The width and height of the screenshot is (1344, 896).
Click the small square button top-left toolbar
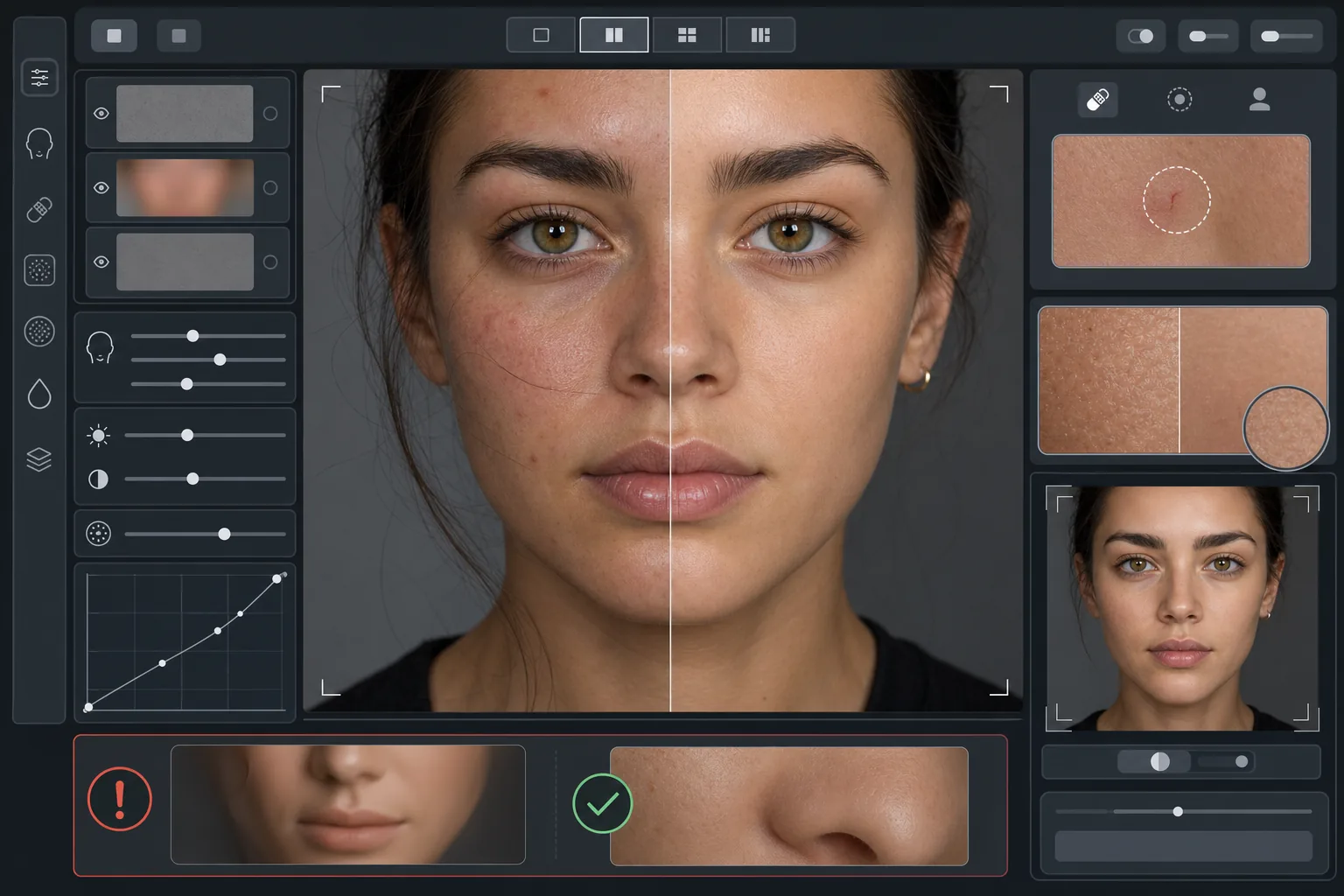(178, 36)
